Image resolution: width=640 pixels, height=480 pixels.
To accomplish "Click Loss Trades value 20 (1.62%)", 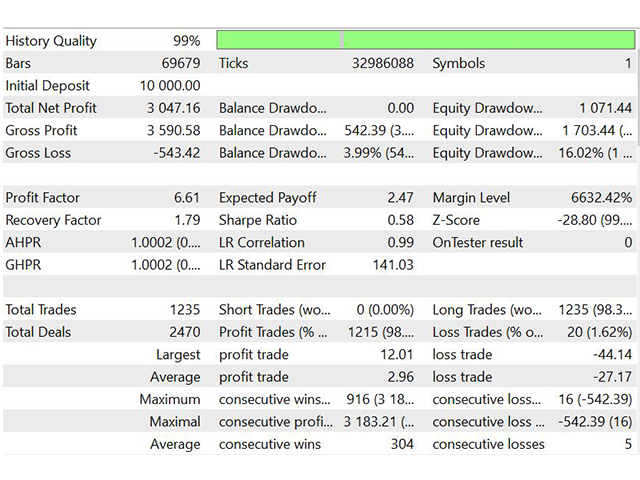I will click(599, 332).
